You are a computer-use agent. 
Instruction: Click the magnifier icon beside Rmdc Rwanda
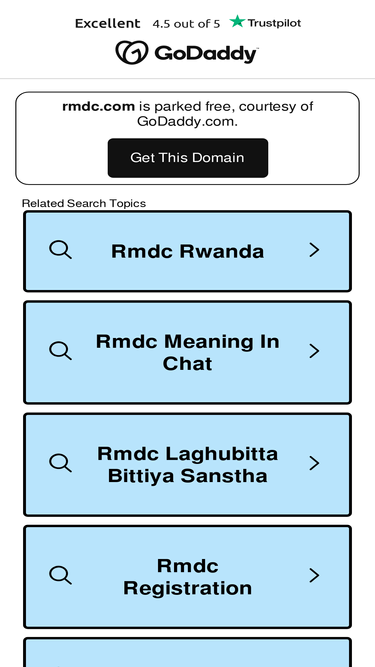click(x=60, y=250)
